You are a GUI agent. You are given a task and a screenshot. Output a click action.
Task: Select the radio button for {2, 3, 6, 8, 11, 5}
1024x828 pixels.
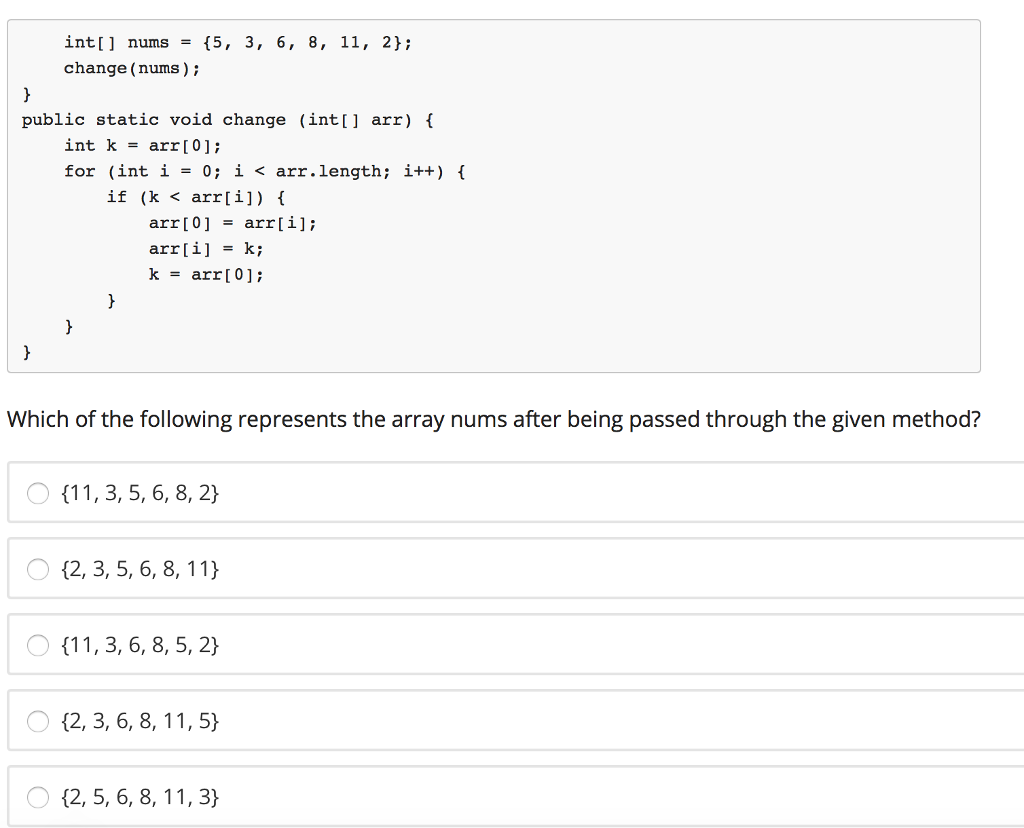pyautogui.click(x=37, y=721)
